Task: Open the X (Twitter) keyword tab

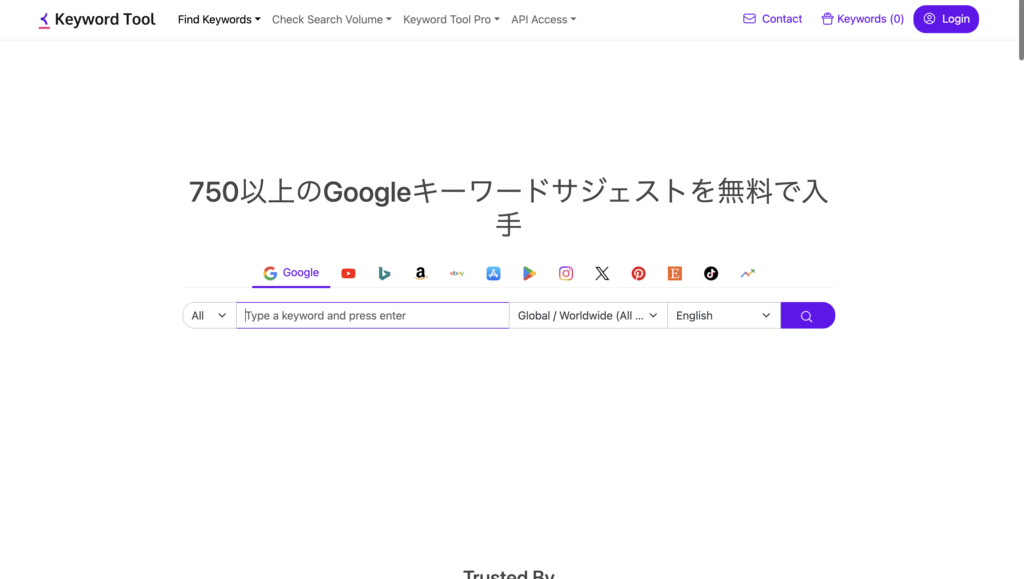Action: point(602,274)
